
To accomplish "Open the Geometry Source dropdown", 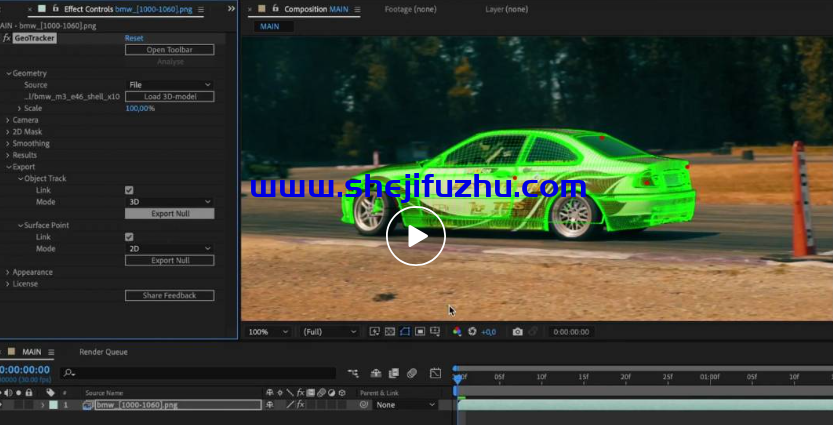I will pos(169,85).
